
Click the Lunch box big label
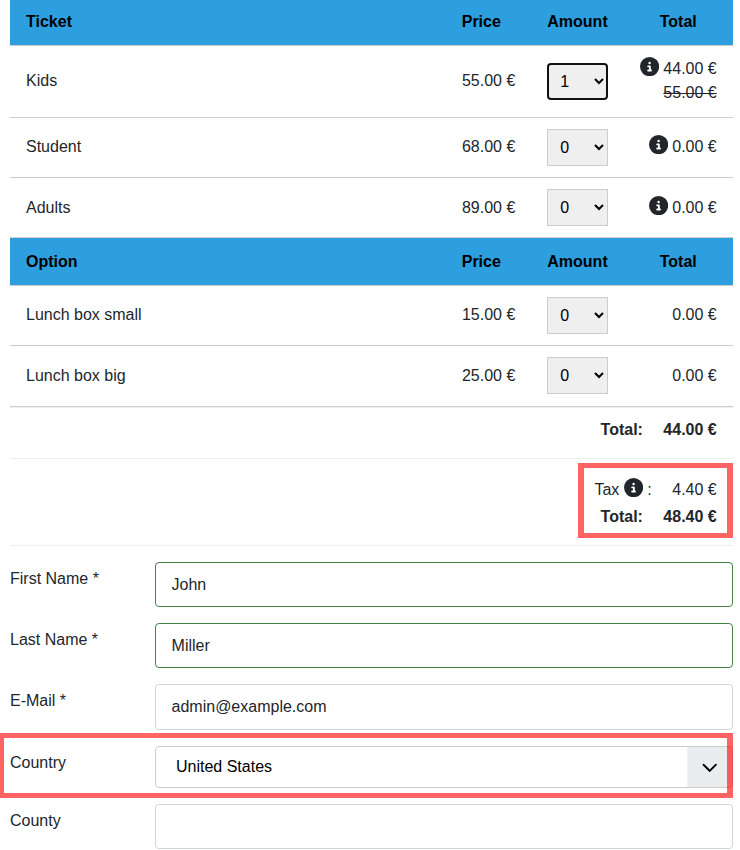[76, 376]
